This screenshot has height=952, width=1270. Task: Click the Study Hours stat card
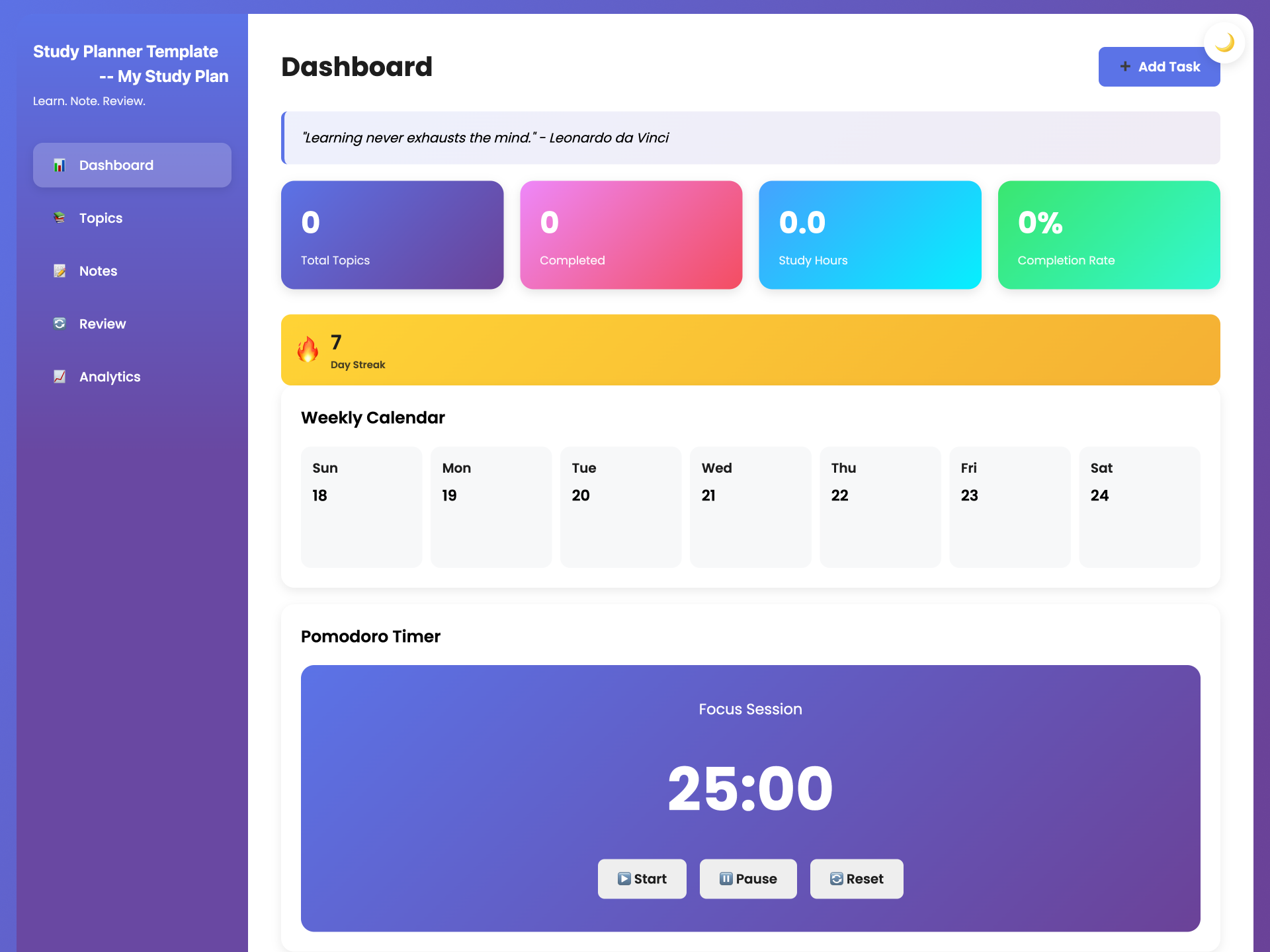click(869, 235)
